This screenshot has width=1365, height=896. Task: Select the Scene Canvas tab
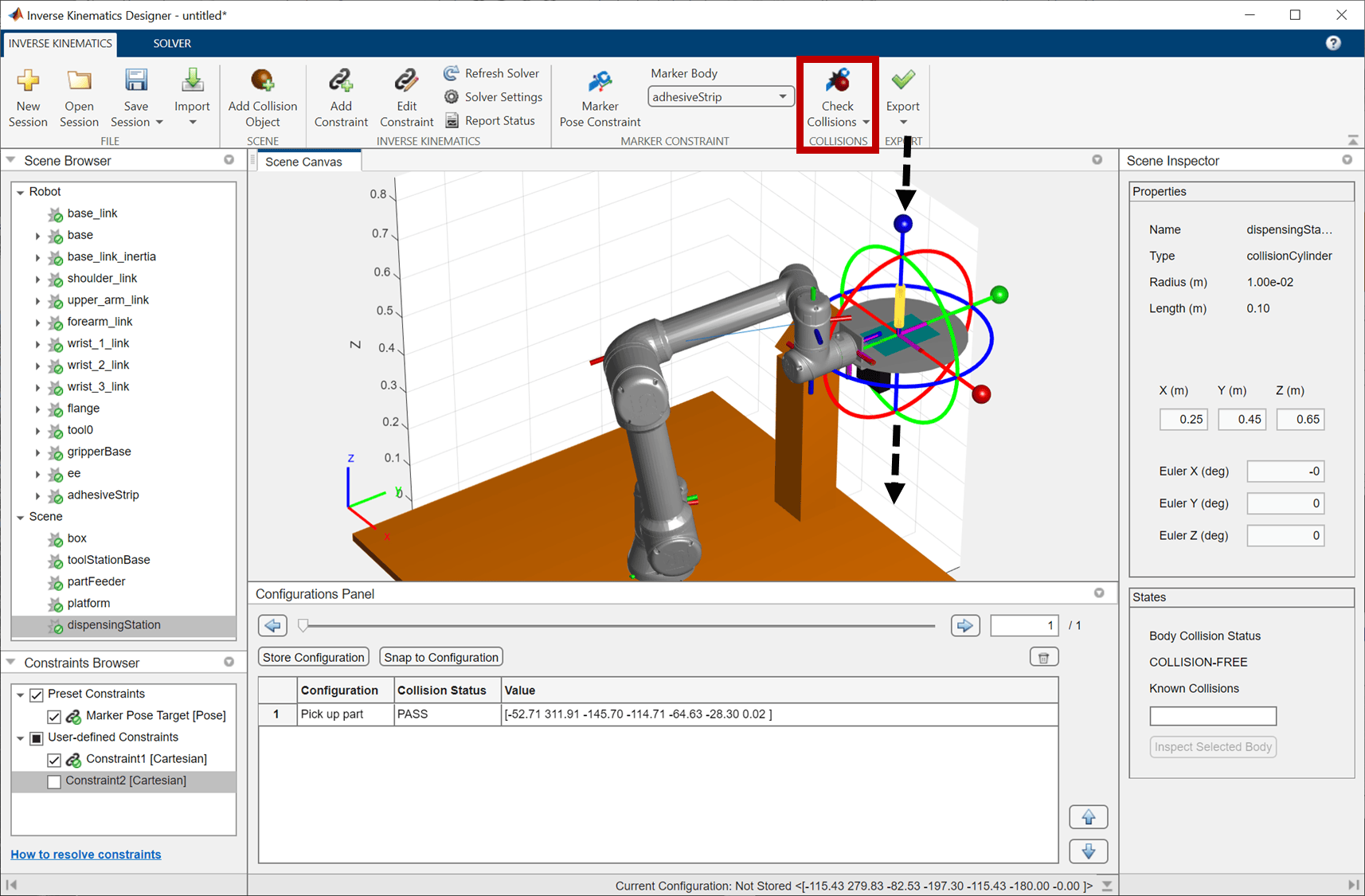coord(303,162)
